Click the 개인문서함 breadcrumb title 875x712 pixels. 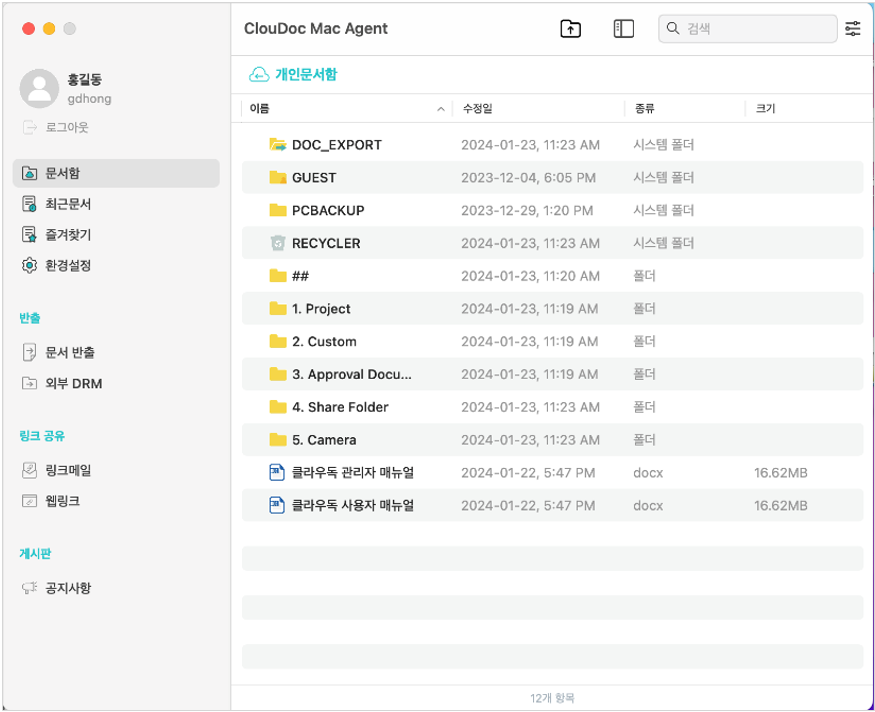pyautogui.click(x=306, y=74)
